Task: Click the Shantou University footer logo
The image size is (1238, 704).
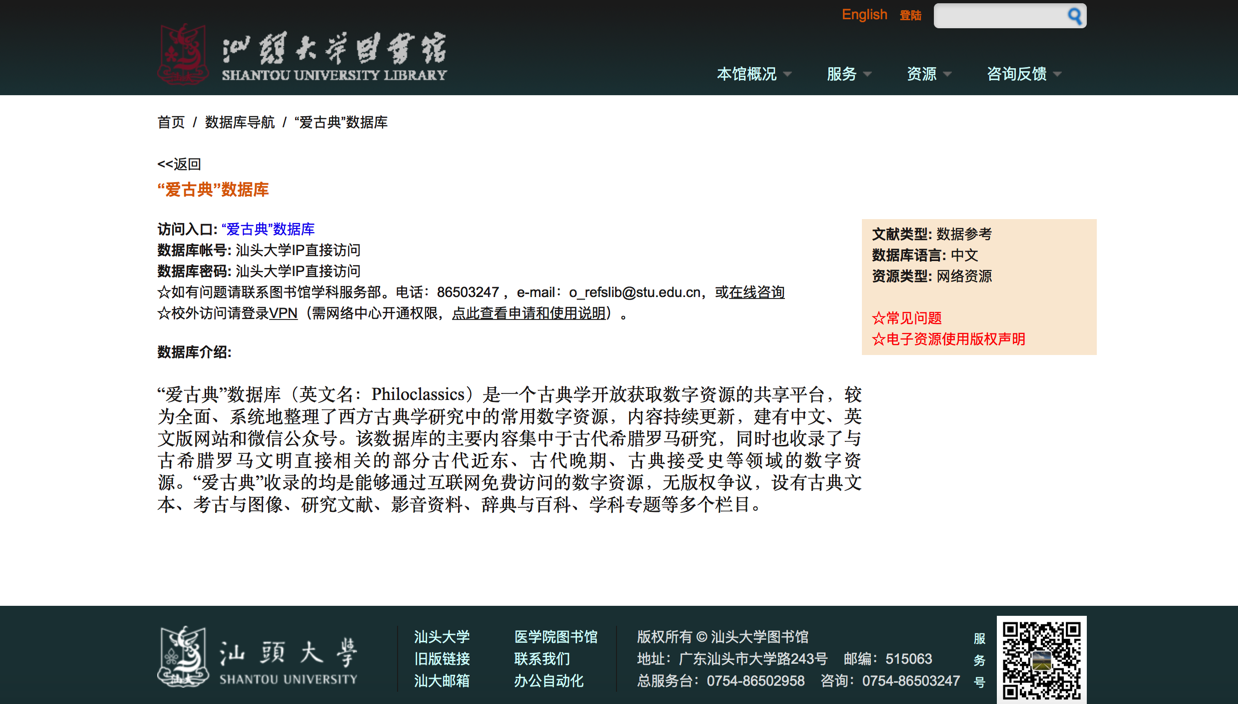Action: click(x=257, y=656)
